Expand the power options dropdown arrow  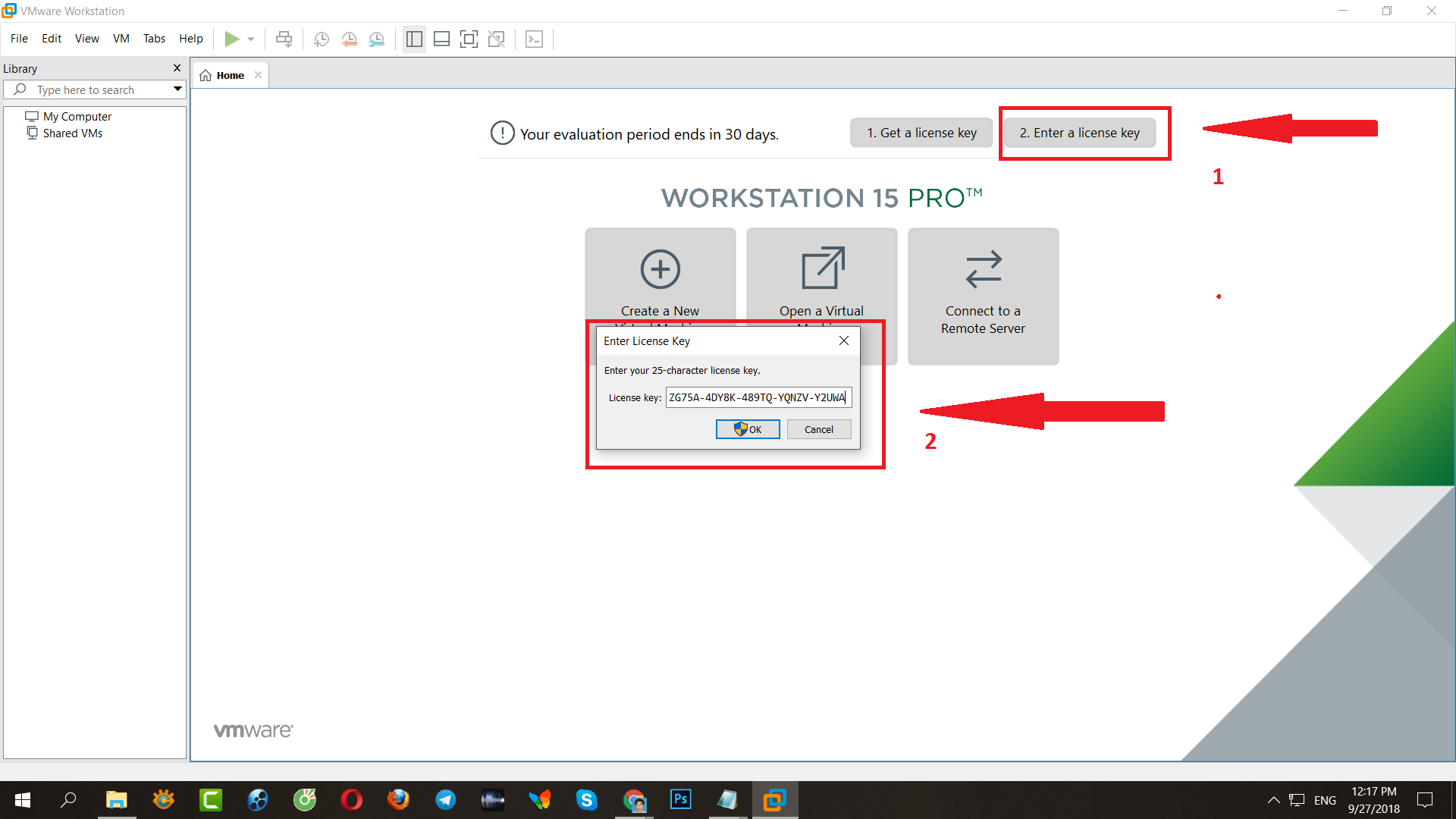[x=251, y=39]
